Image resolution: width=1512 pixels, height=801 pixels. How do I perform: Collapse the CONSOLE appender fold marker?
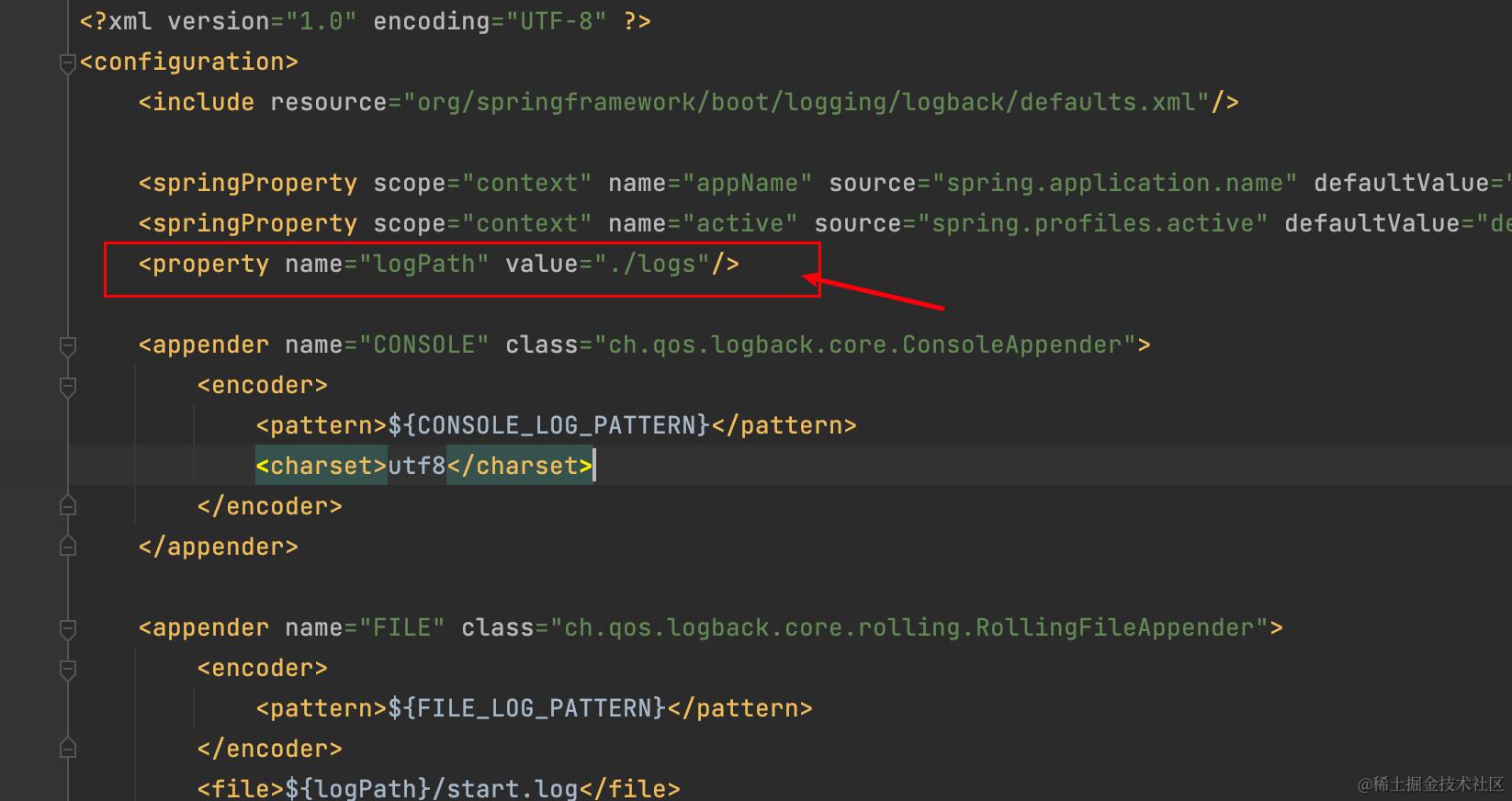tap(67, 346)
